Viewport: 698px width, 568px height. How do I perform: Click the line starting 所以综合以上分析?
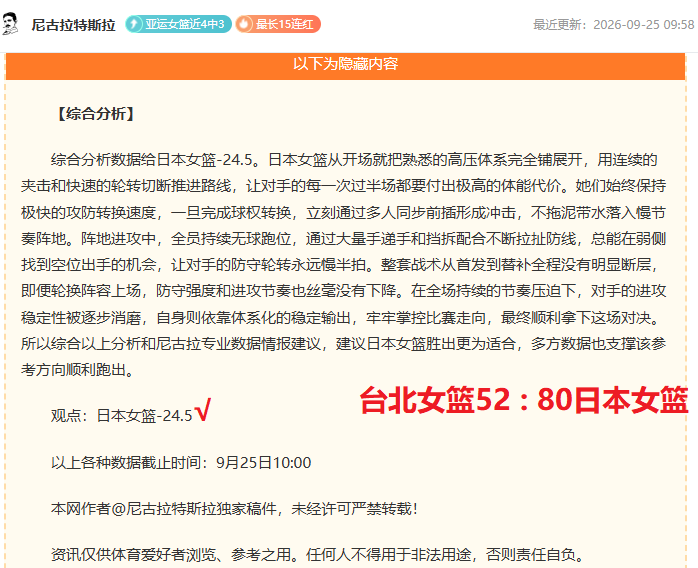(343, 344)
